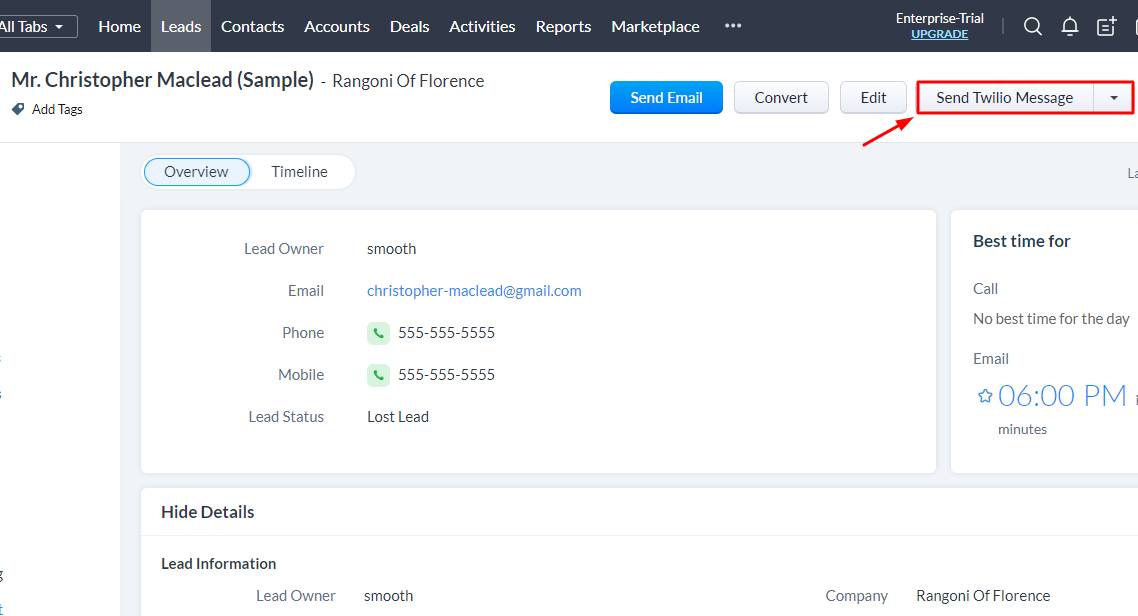Click the Edit button

tap(873, 97)
